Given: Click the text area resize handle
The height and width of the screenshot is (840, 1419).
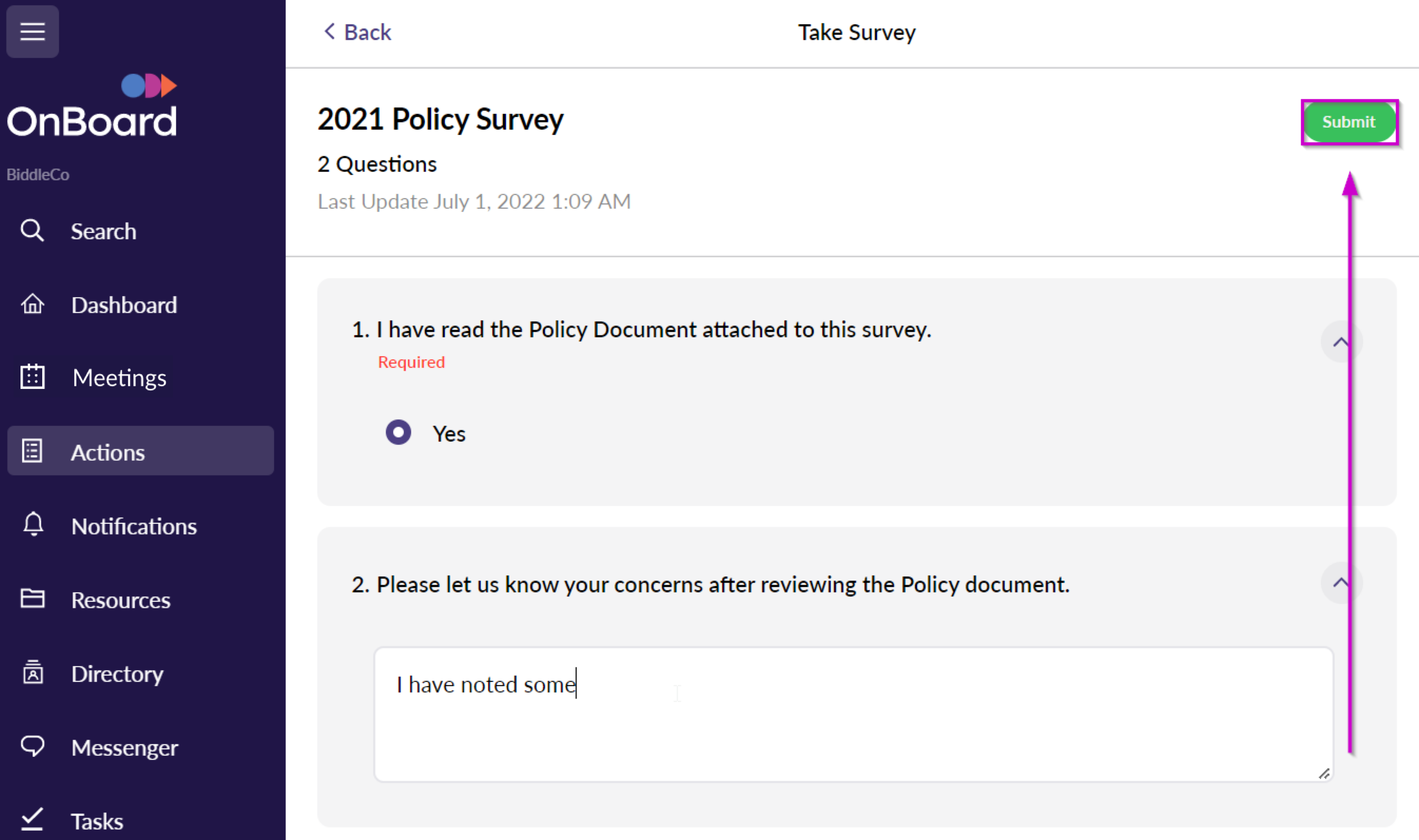Looking at the screenshot, I should click(1324, 774).
